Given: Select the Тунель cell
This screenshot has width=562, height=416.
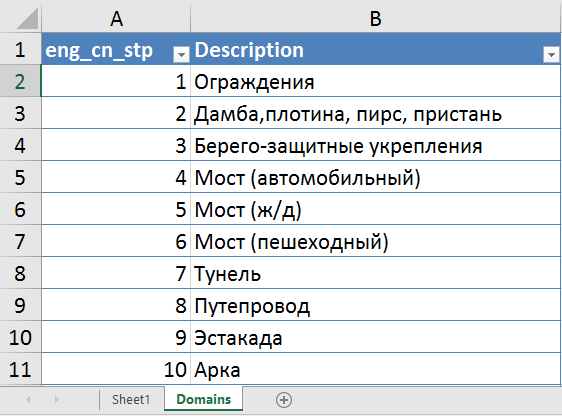Looking at the screenshot, I should coord(375,273).
